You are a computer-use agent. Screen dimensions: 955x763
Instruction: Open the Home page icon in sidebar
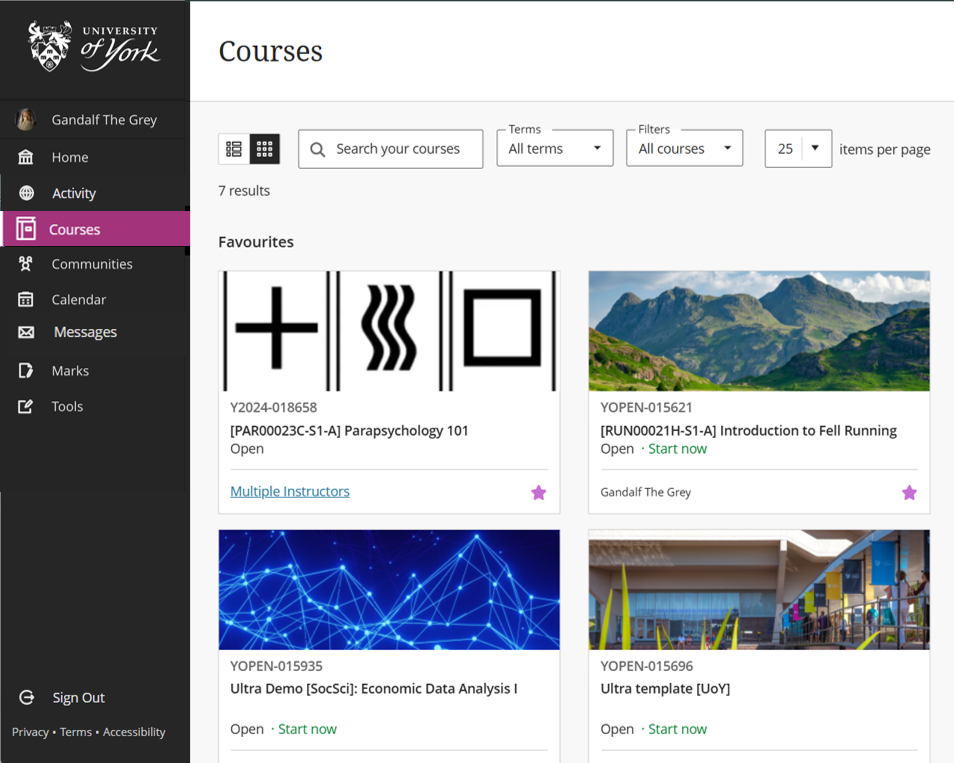26,157
